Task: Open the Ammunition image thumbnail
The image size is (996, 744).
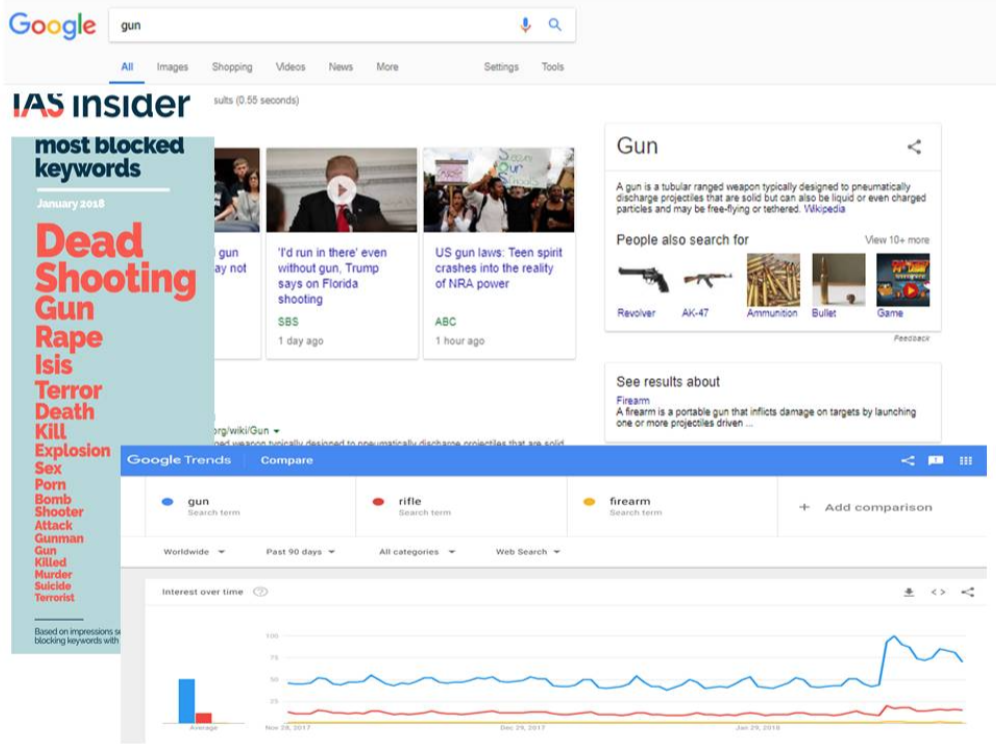Action: (x=773, y=280)
